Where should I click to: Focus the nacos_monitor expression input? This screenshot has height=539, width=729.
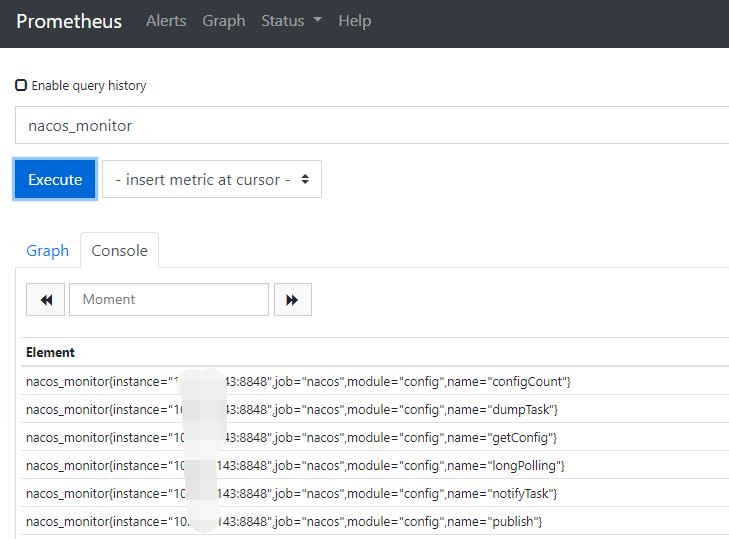(372, 125)
